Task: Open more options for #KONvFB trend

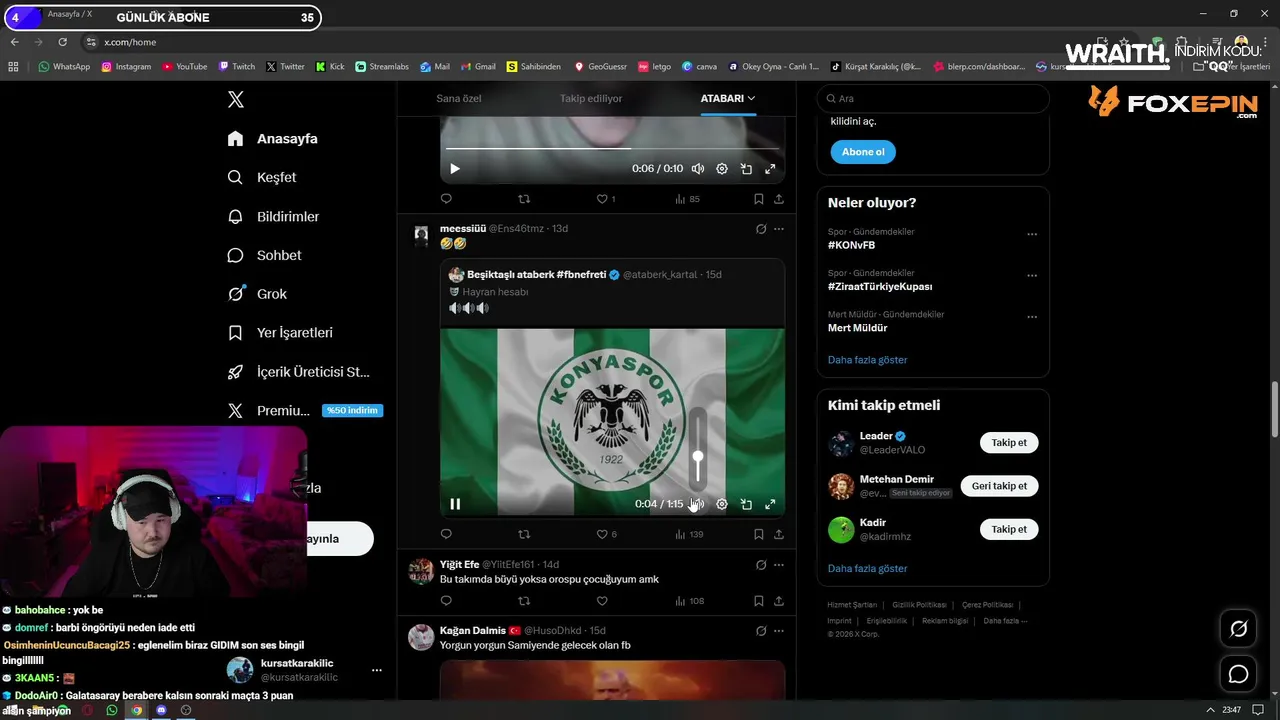Action: (x=1032, y=234)
